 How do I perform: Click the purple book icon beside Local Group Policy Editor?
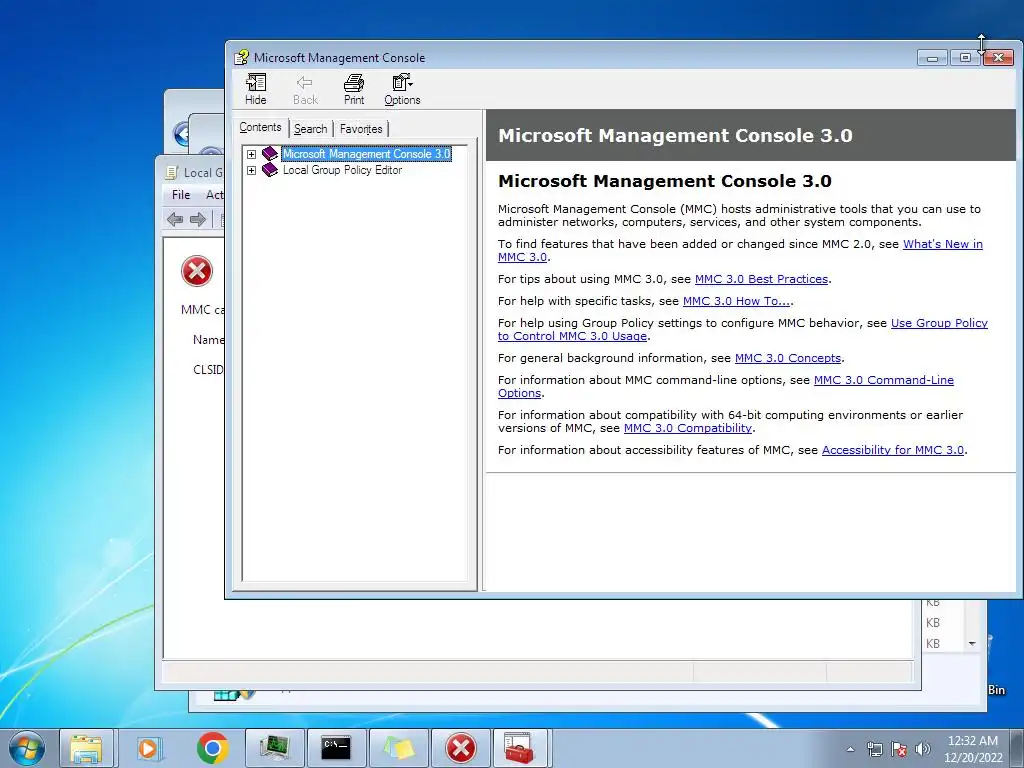click(x=270, y=170)
